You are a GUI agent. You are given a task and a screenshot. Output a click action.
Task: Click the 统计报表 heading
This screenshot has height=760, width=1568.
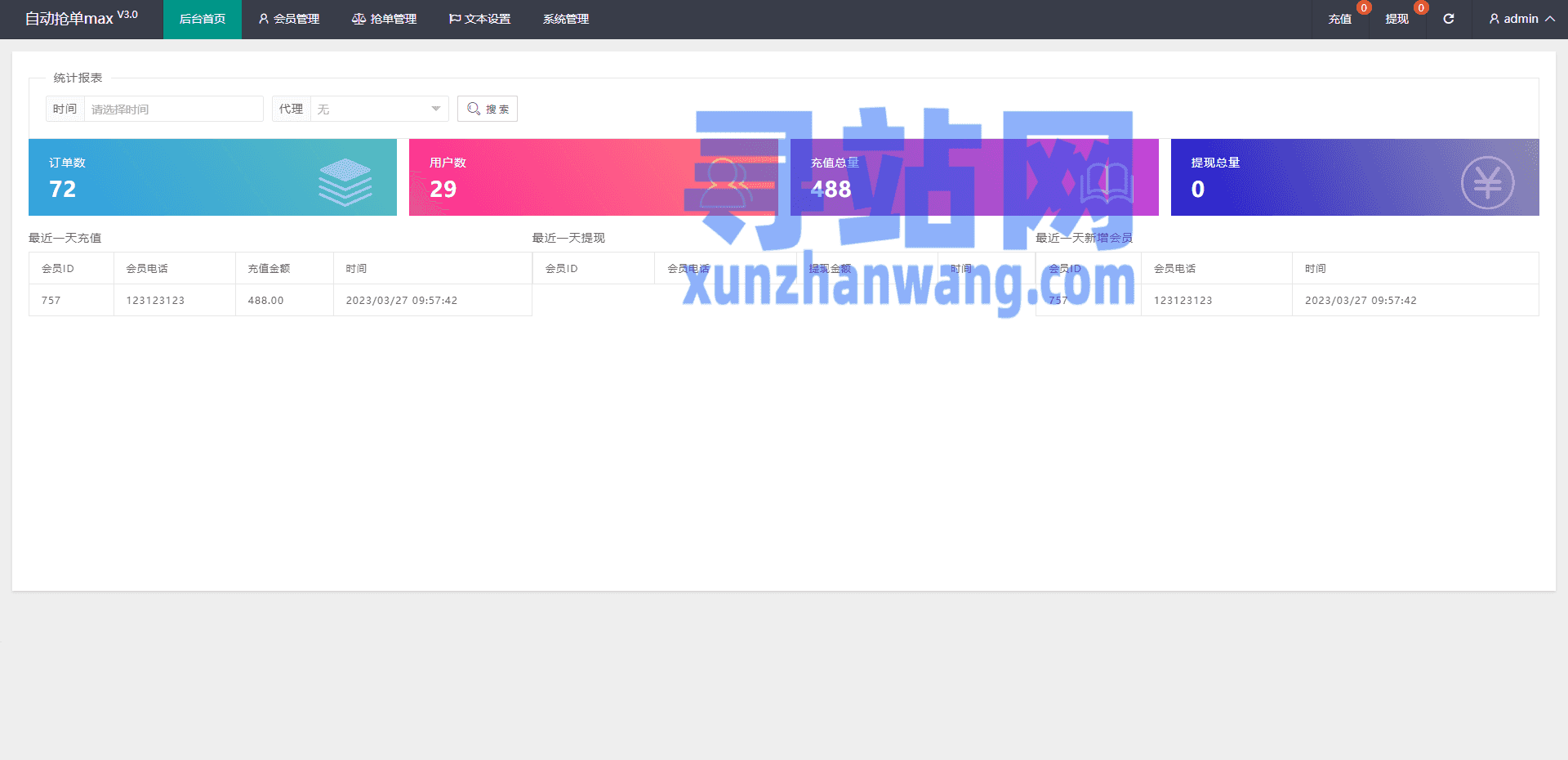pos(78,78)
